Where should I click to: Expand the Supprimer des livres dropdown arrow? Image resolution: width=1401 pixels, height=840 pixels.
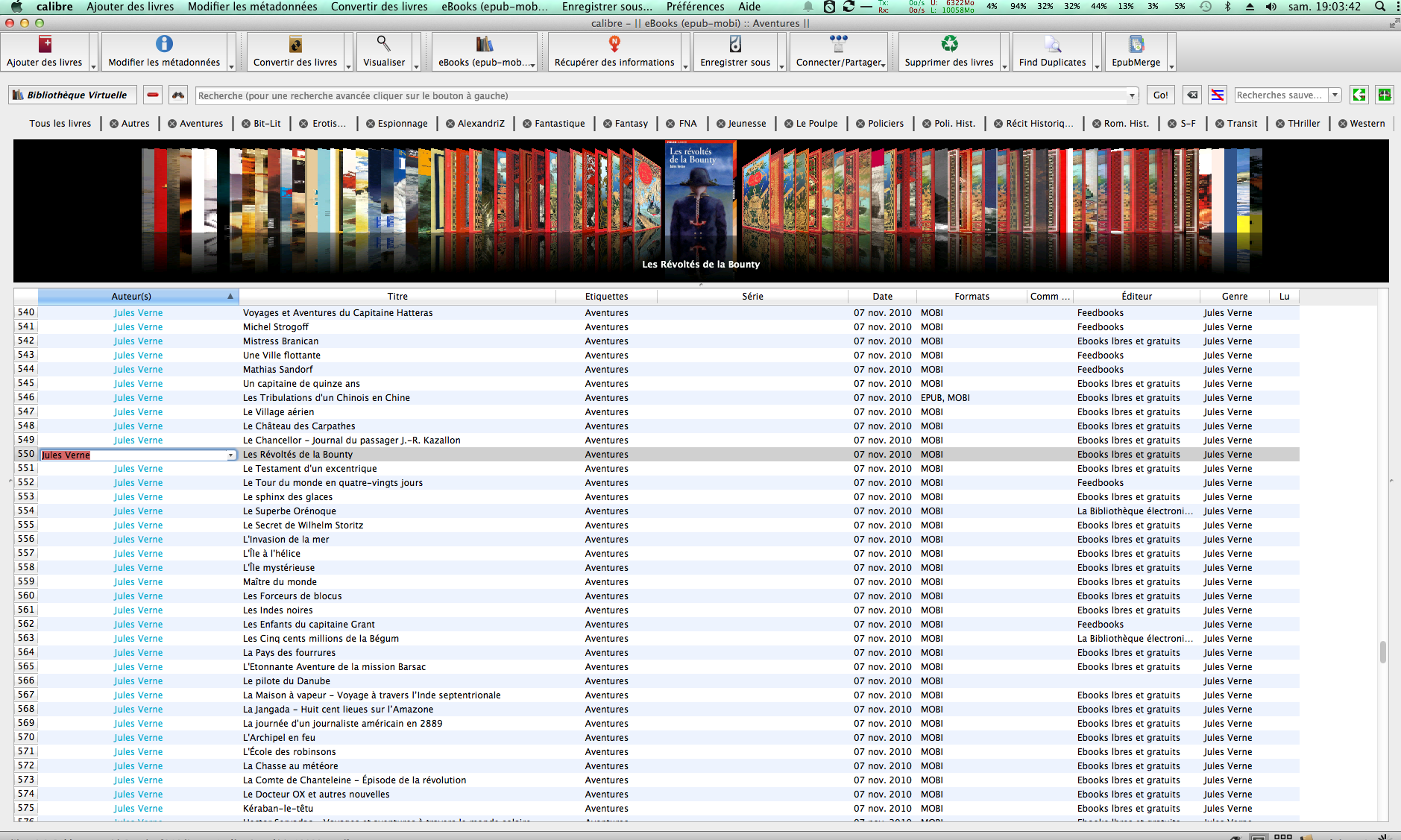coord(1004,66)
